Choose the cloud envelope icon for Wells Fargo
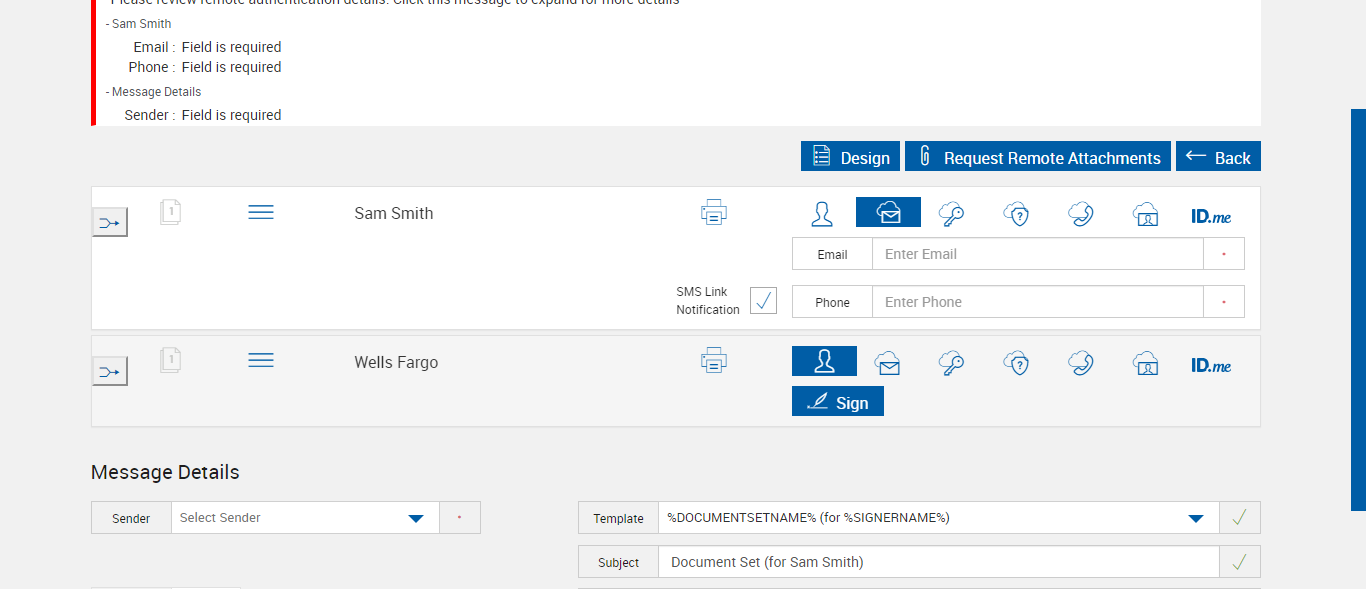This screenshot has height=589, width=1366. coord(887,363)
